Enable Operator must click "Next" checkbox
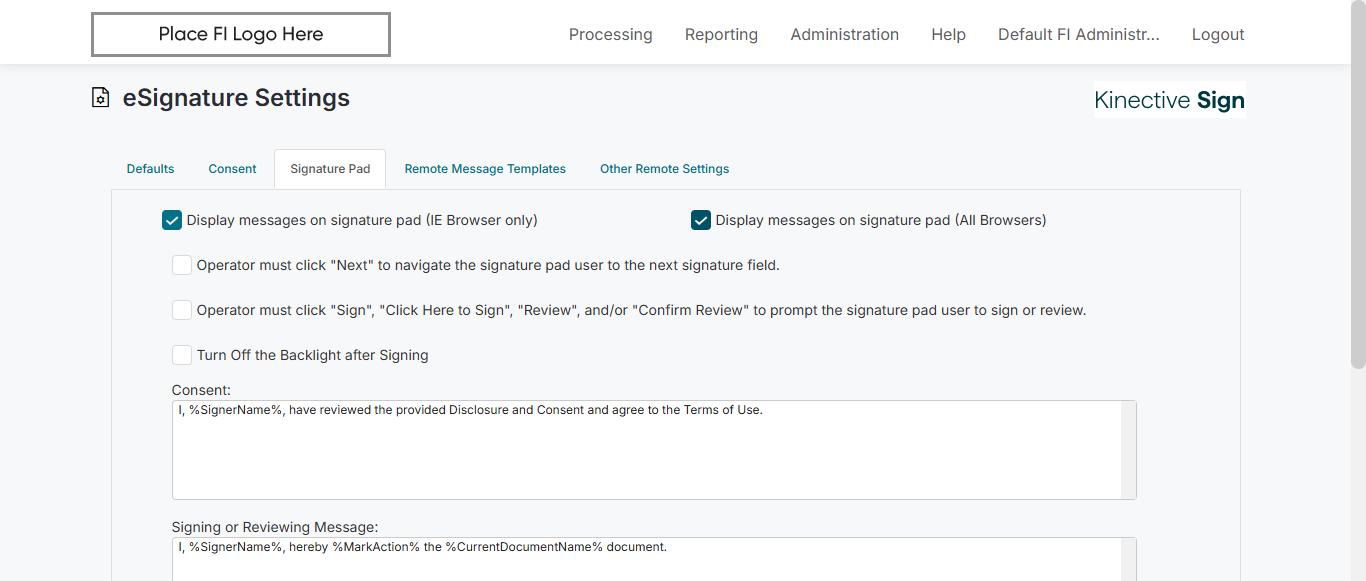 coord(182,265)
